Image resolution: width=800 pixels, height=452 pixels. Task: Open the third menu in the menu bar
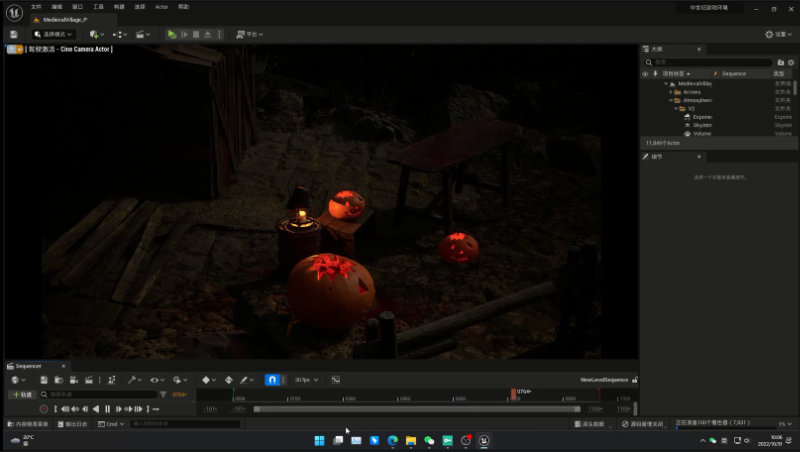[x=78, y=7]
